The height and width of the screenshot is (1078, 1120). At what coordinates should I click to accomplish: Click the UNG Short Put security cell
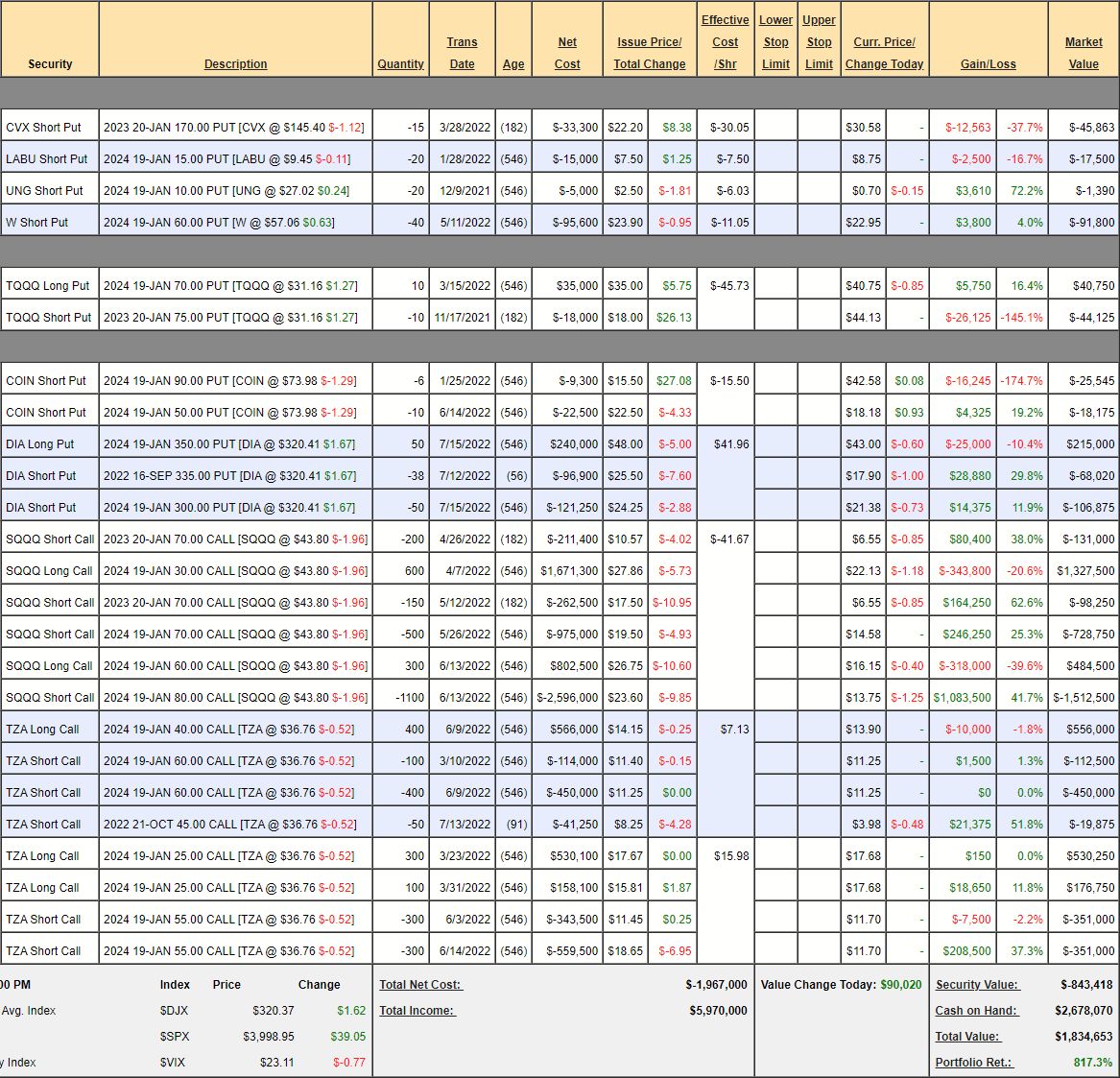tap(45, 191)
